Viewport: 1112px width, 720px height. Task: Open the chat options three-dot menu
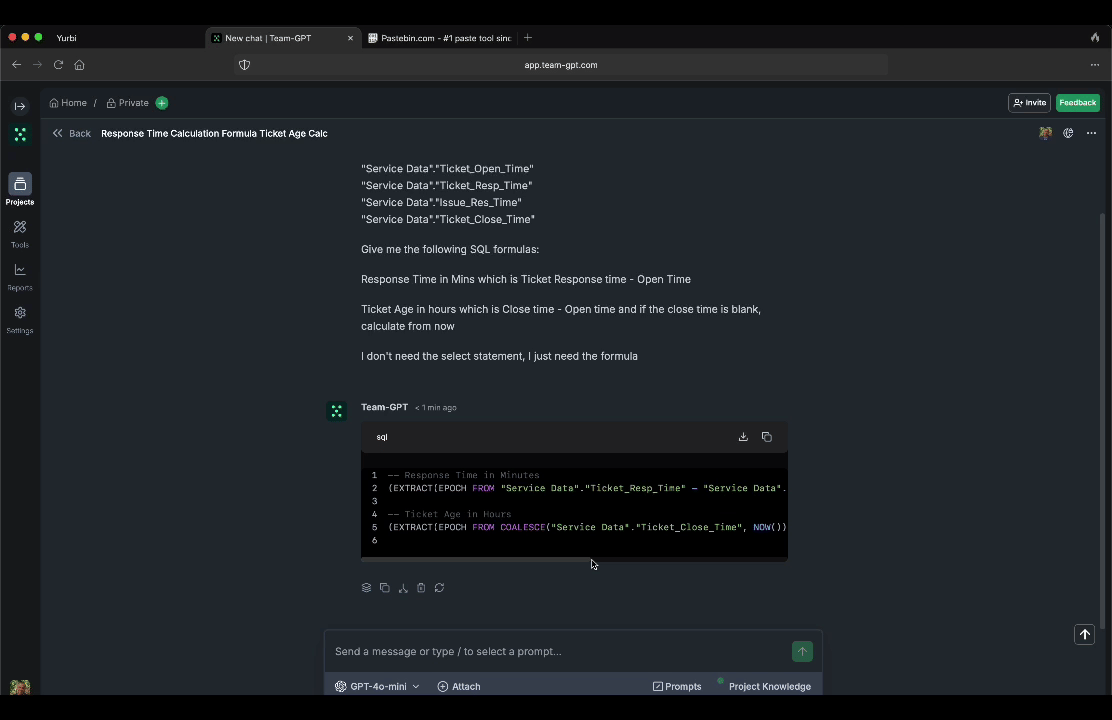[1091, 133]
